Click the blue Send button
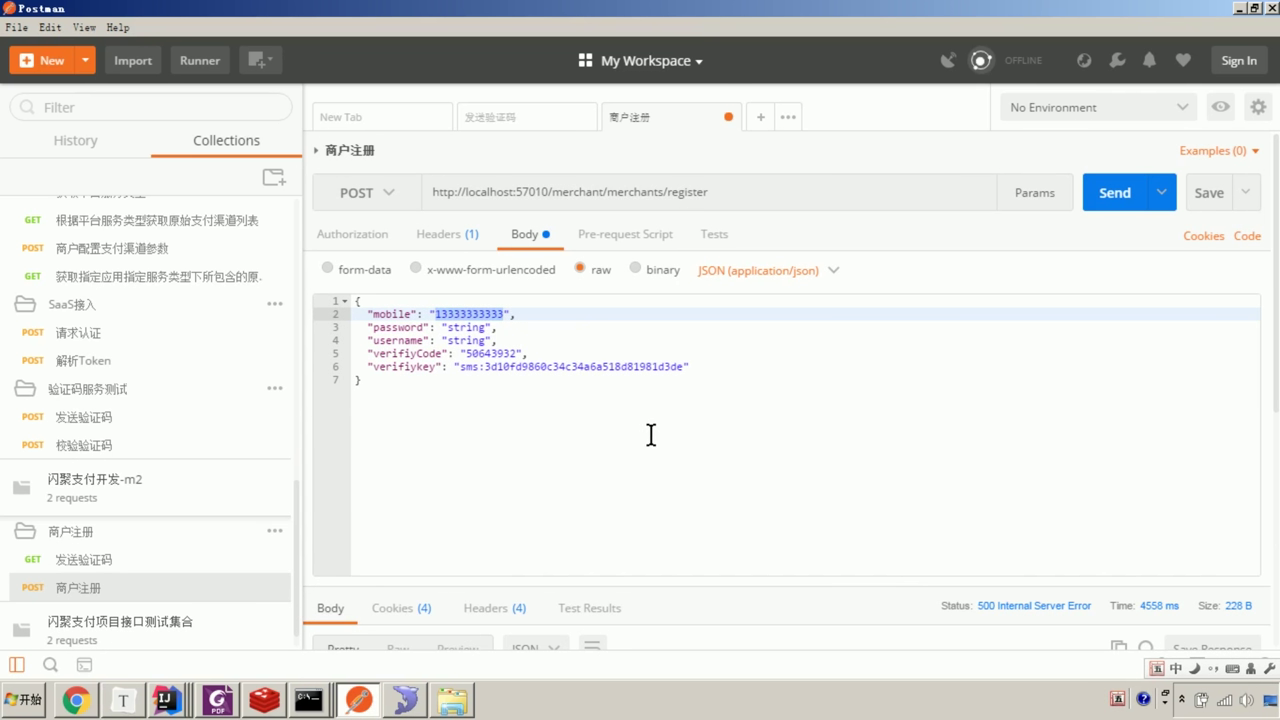Image resolution: width=1280 pixels, height=720 pixels. click(1114, 193)
